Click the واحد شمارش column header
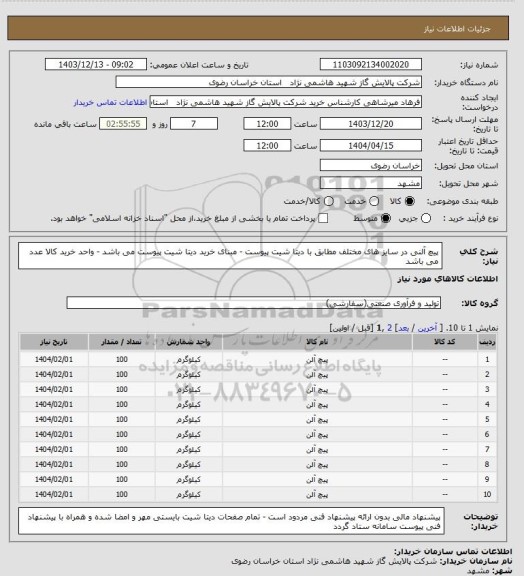This screenshot has height=576, width=524. pyautogui.click(x=189, y=342)
